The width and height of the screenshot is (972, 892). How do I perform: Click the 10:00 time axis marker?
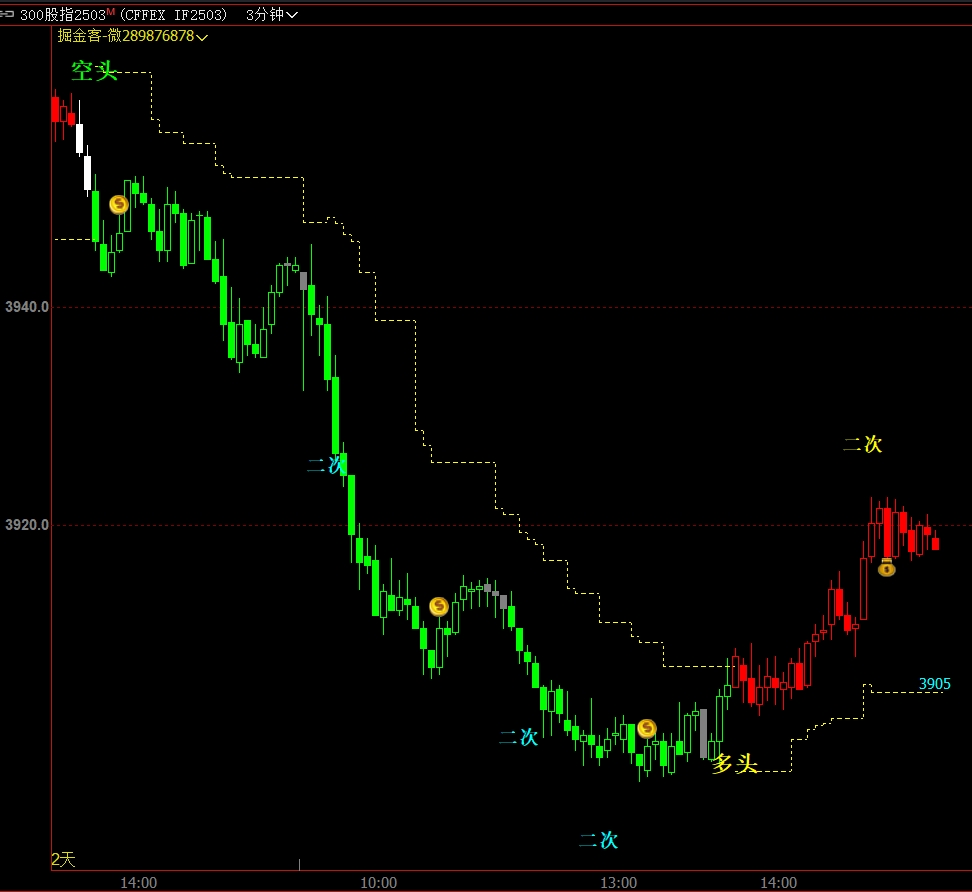click(378, 882)
